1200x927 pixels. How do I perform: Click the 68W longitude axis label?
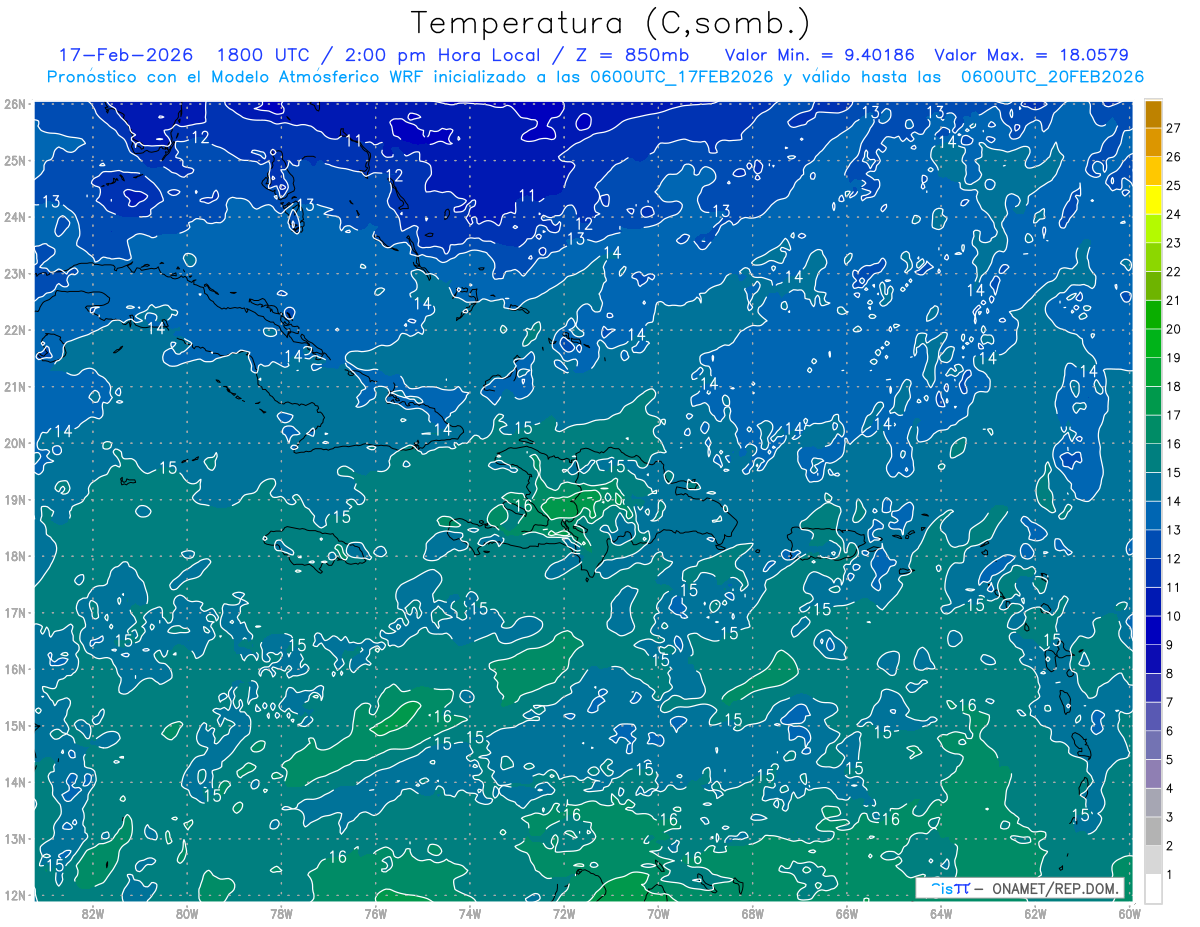[752, 913]
